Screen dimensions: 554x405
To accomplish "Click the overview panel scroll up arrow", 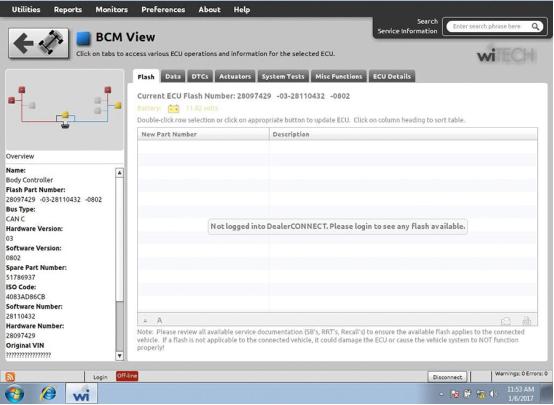I will pyautogui.click(x=119, y=173).
